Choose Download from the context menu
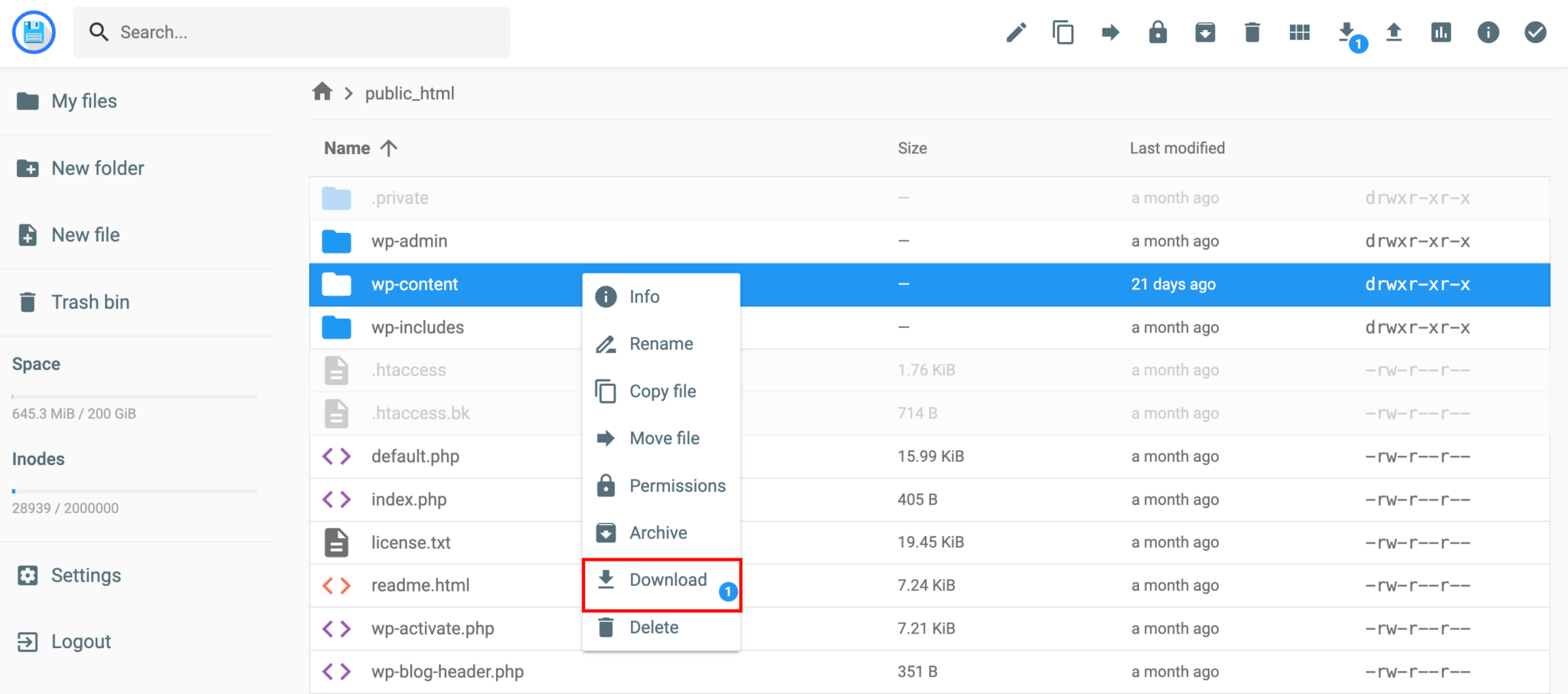Viewport: 1568px width, 694px height. [x=668, y=580]
